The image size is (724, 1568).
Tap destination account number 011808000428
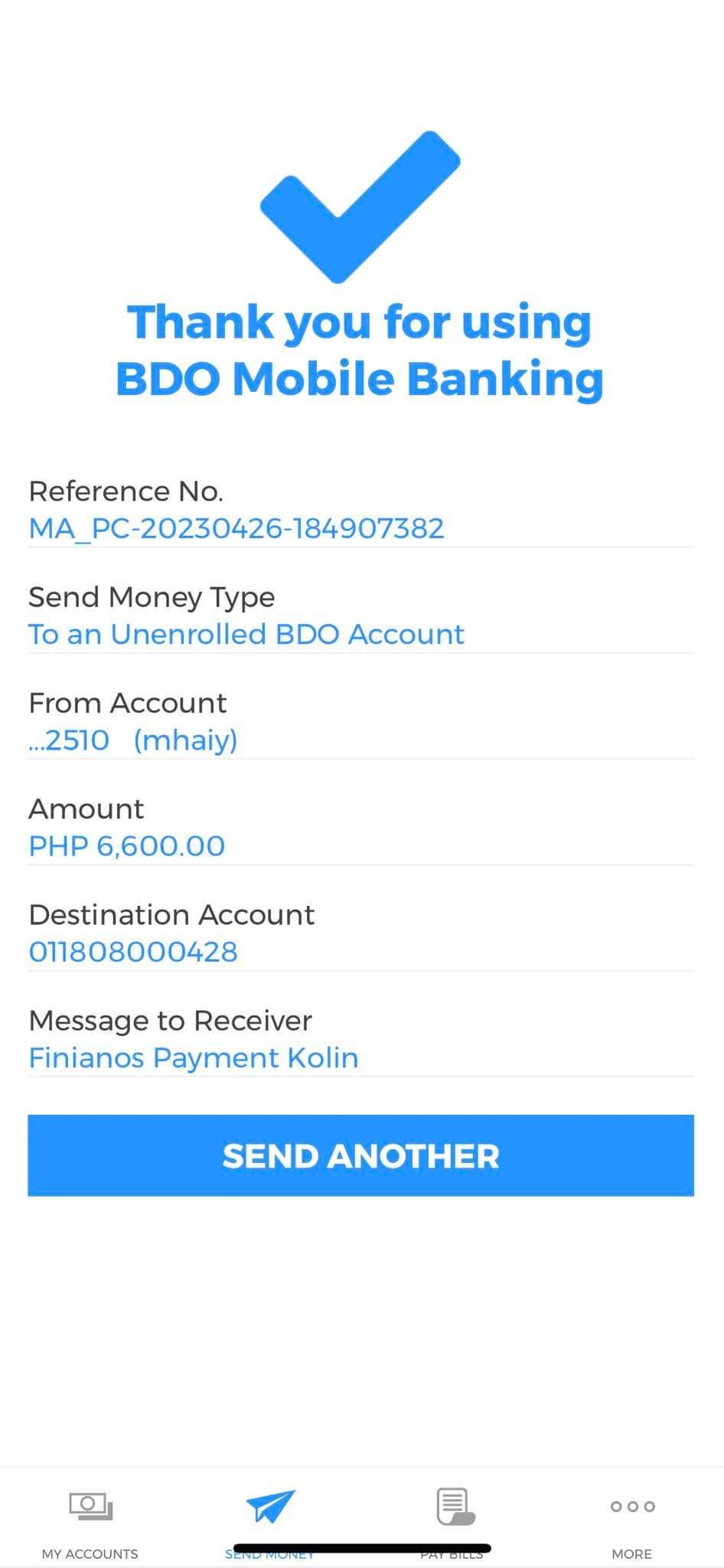click(133, 952)
